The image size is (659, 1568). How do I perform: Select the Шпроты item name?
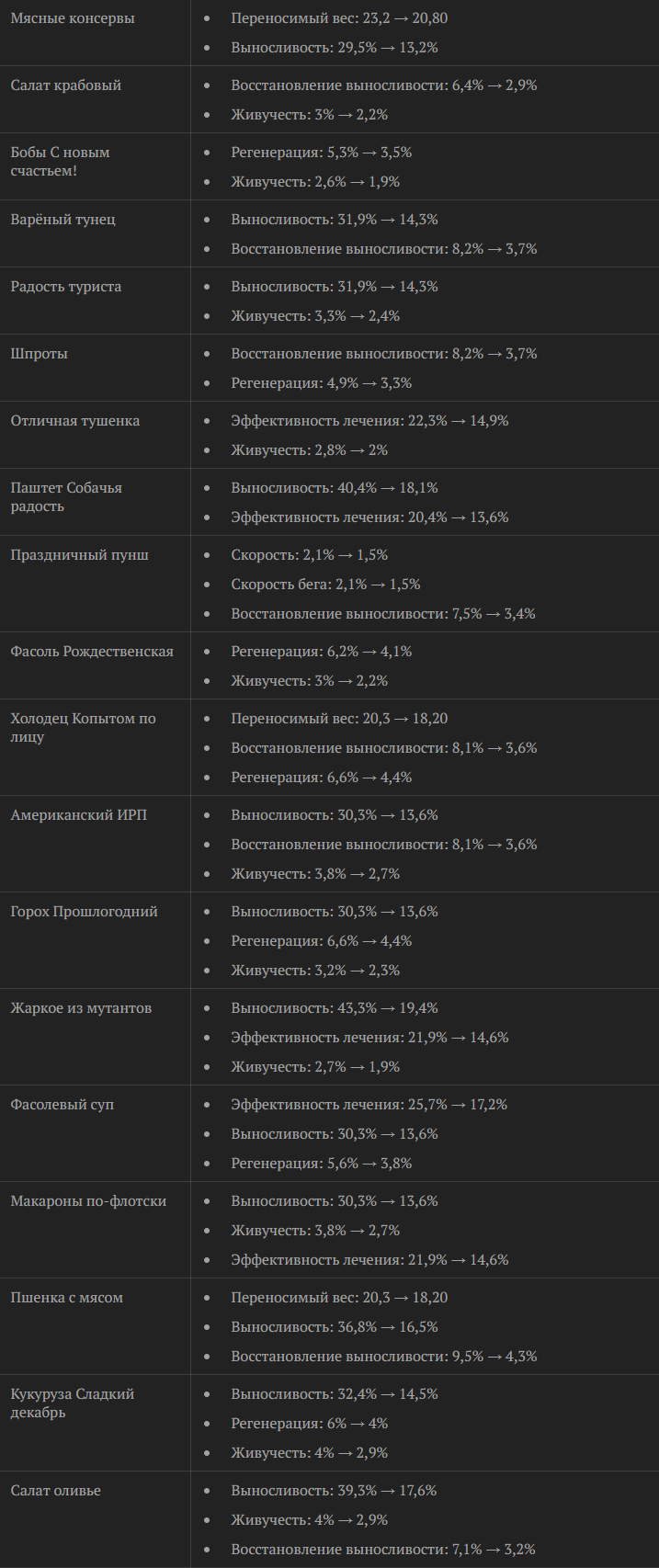(x=40, y=354)
